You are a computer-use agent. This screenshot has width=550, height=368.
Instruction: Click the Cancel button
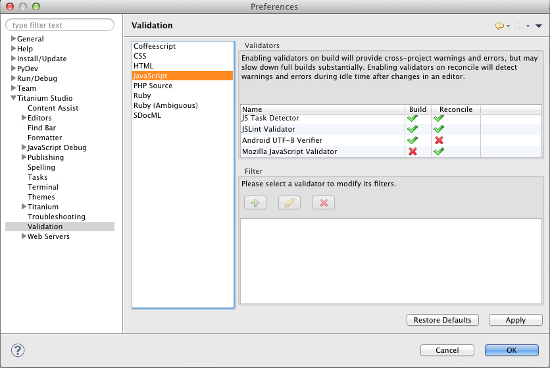pos(447,350)
